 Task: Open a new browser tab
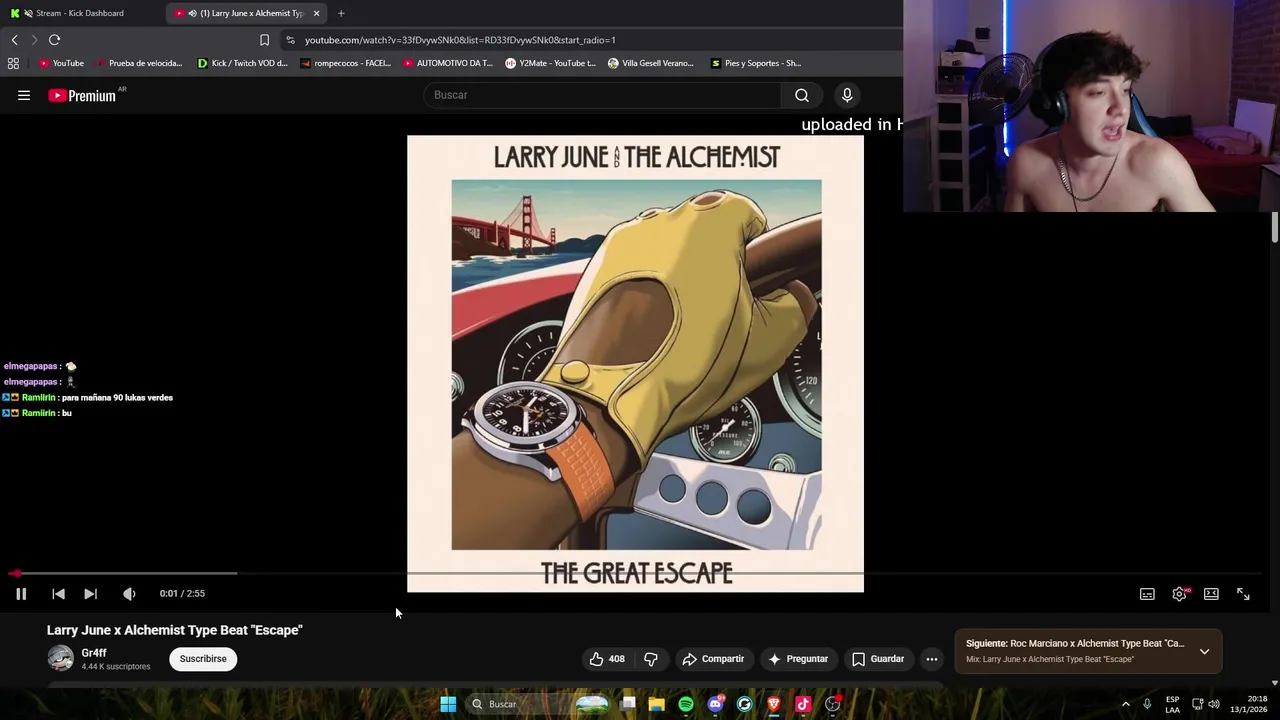[x=341, y=13]
